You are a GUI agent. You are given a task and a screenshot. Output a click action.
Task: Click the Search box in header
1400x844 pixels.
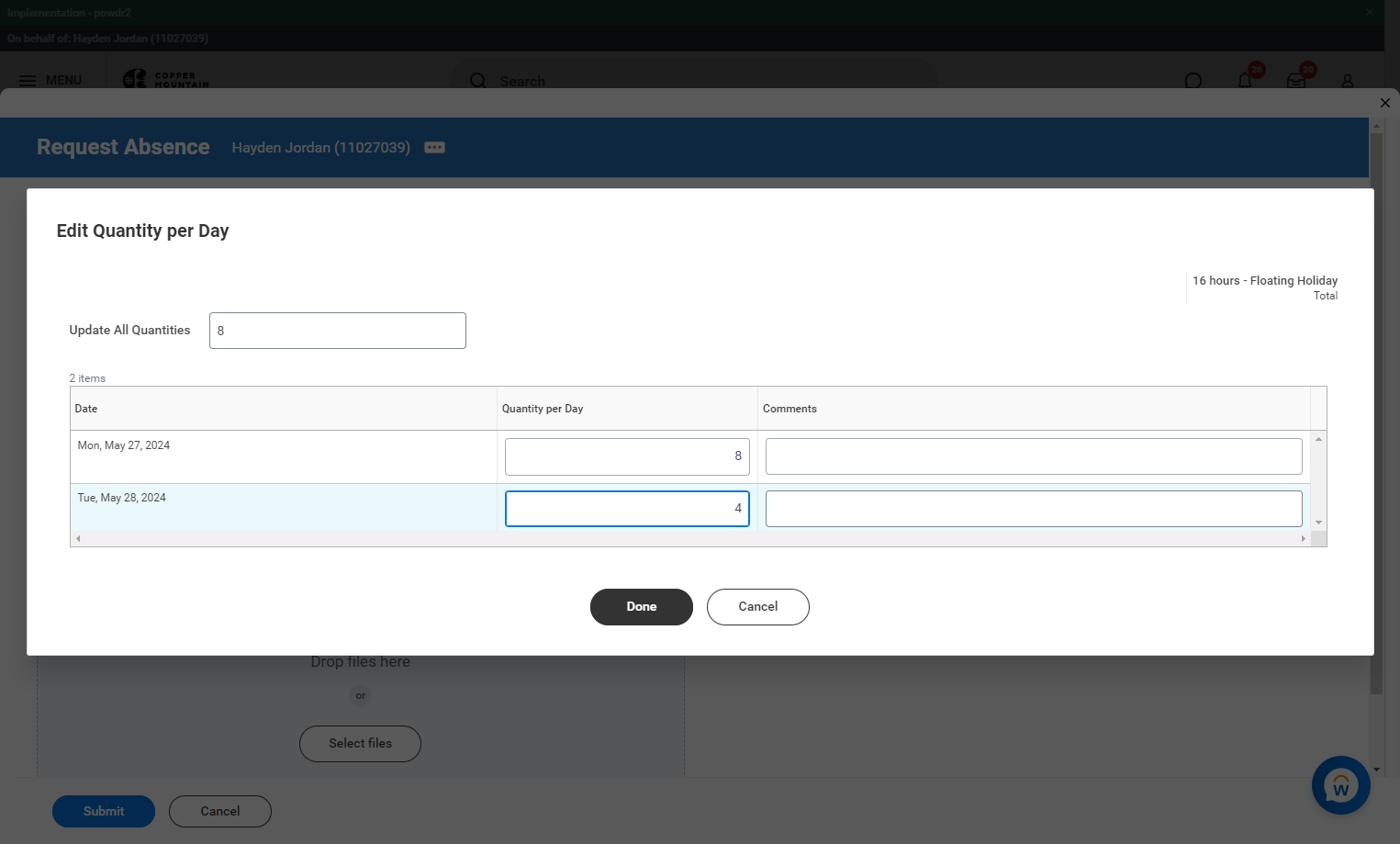(x=693, y=81)
